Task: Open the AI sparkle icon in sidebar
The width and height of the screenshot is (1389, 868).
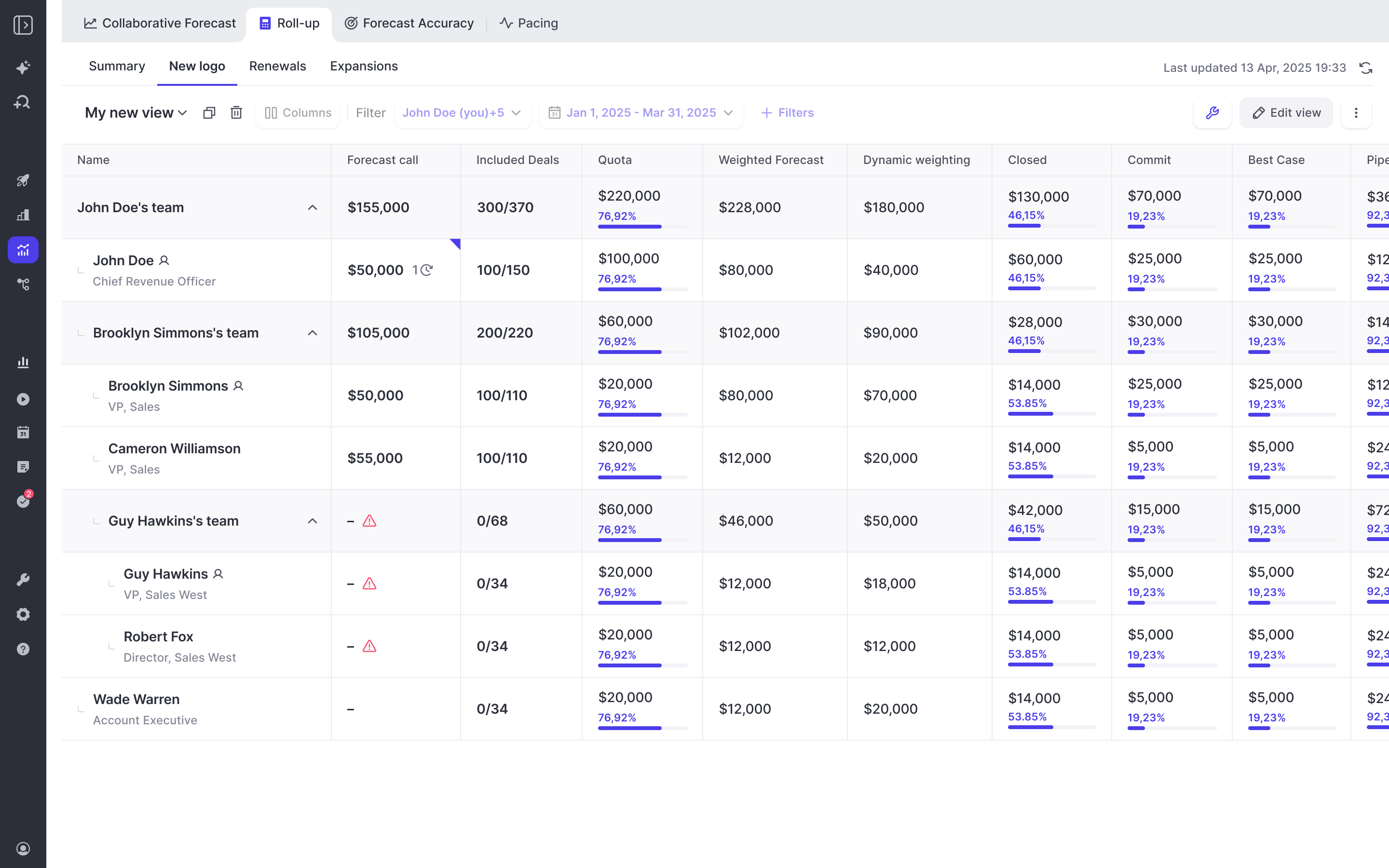Action: pos(23,68)
